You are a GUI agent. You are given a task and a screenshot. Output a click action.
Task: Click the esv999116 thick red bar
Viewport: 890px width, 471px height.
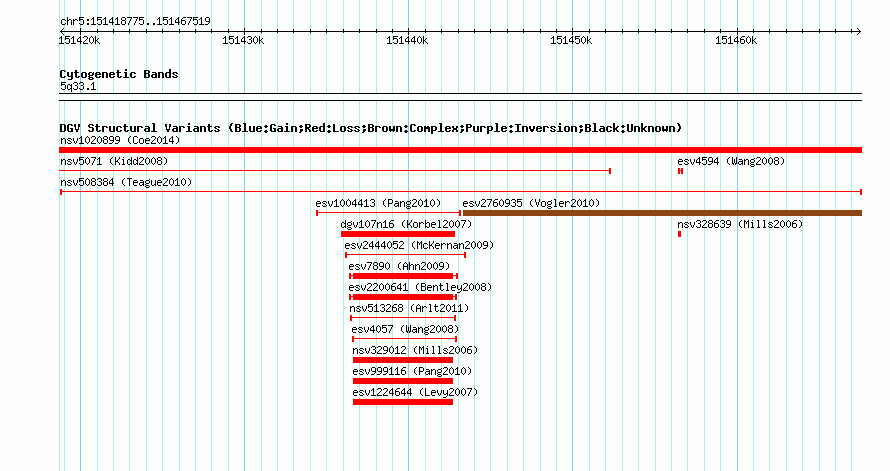click(403, 381)
